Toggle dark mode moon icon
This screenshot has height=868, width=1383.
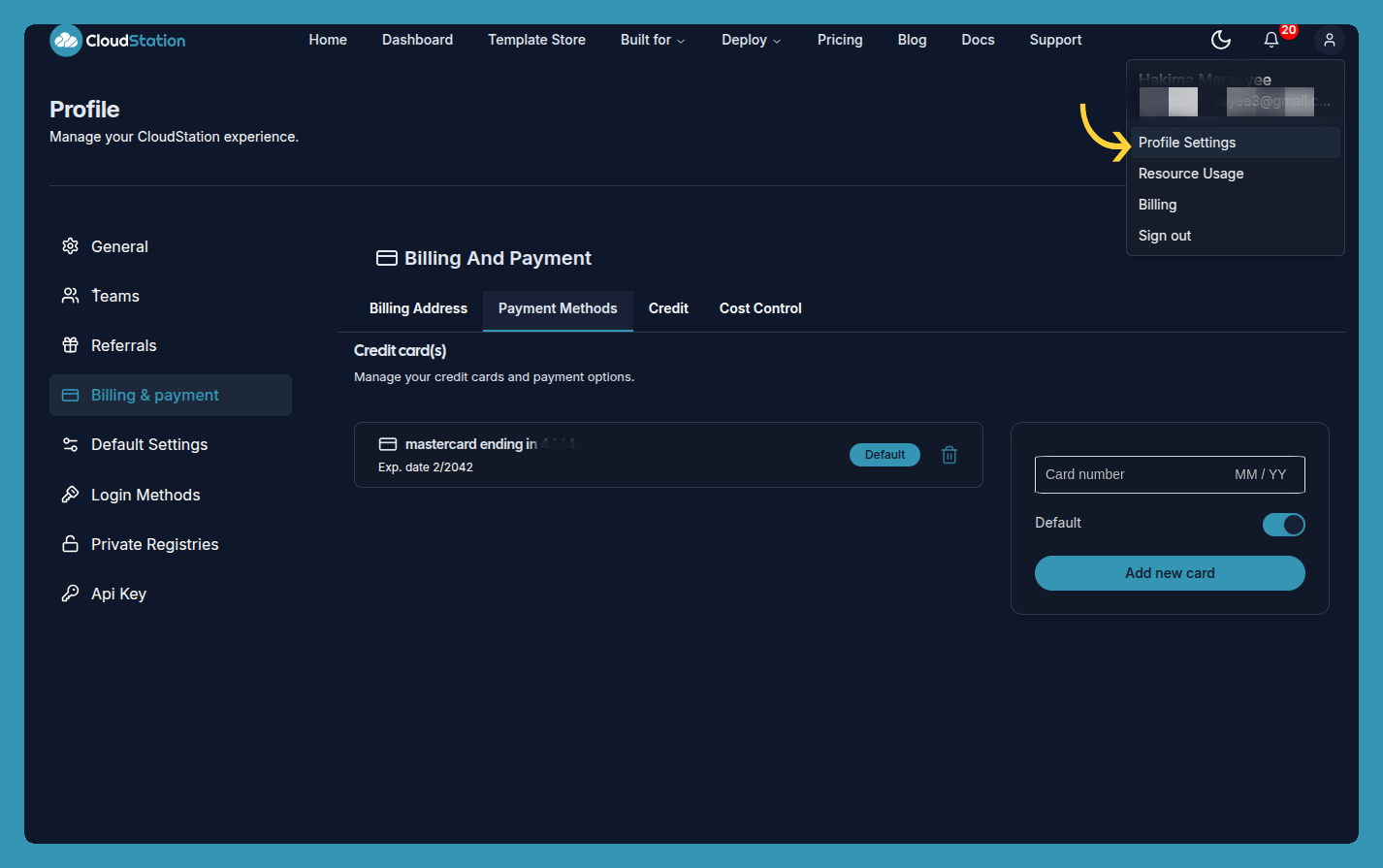[x=1221, y=40]
